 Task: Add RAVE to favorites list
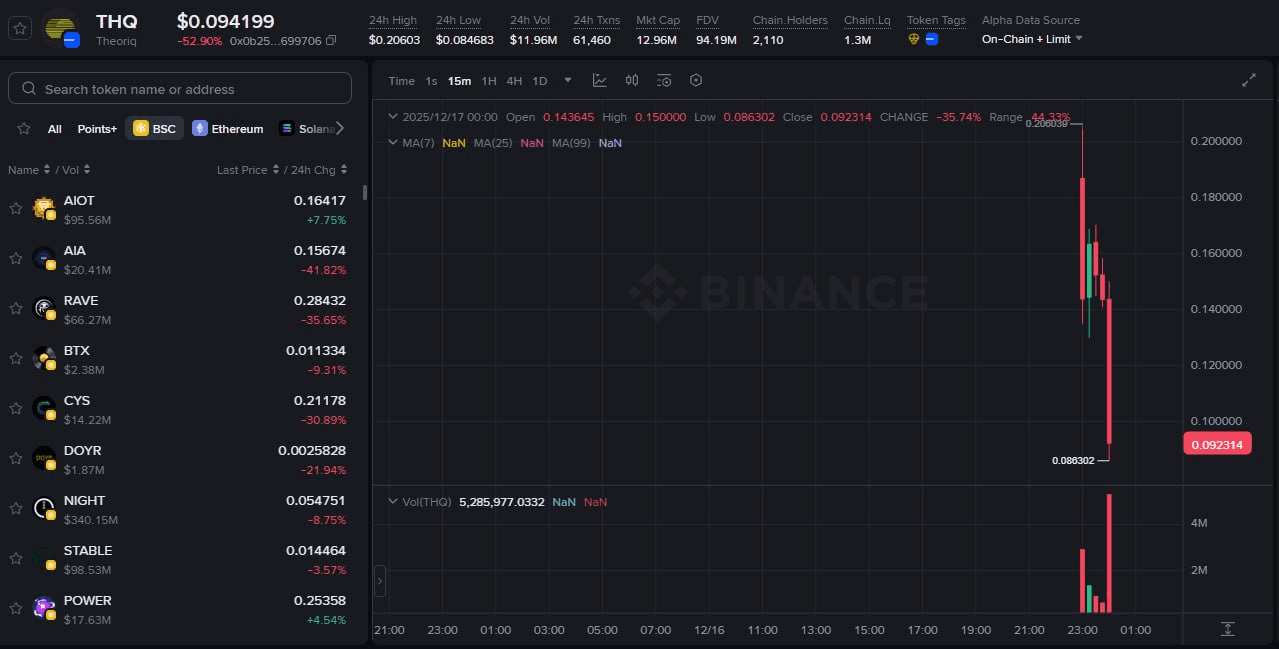coord(15,309)
